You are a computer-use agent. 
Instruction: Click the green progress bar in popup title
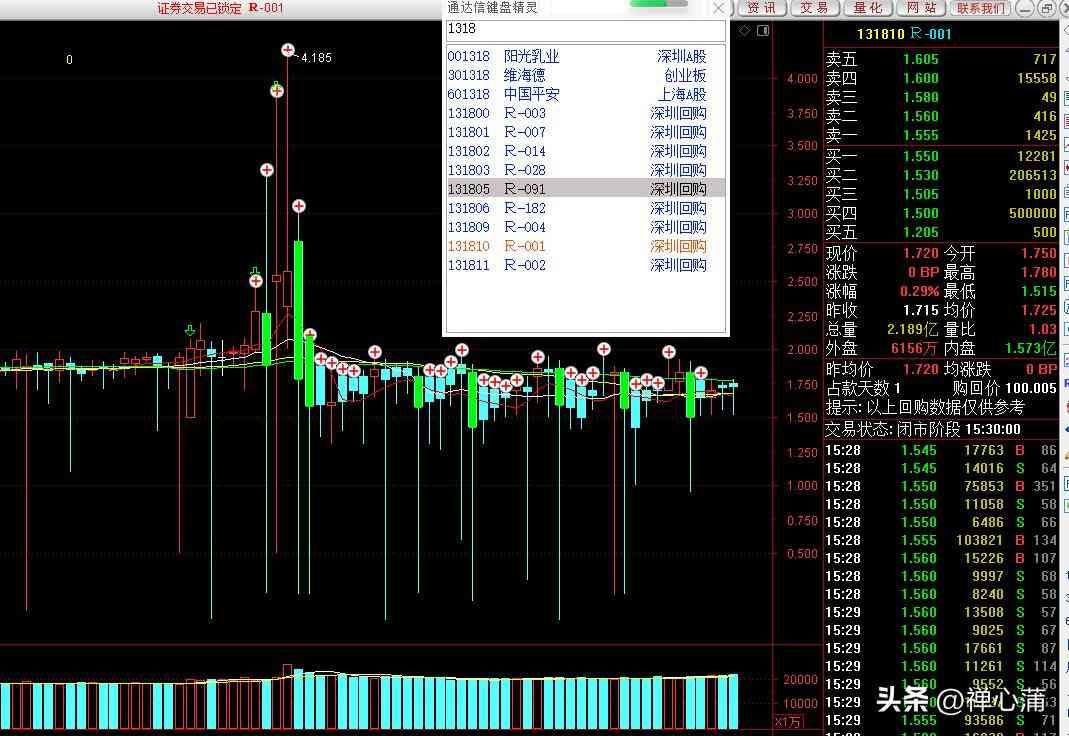pos(658,4)
